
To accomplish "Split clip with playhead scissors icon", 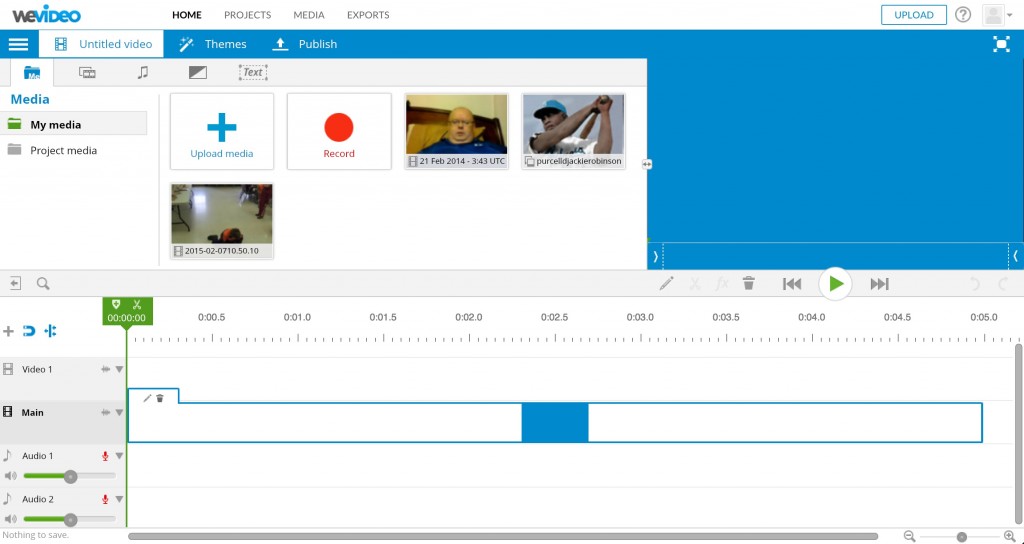I will pos(136,304).
